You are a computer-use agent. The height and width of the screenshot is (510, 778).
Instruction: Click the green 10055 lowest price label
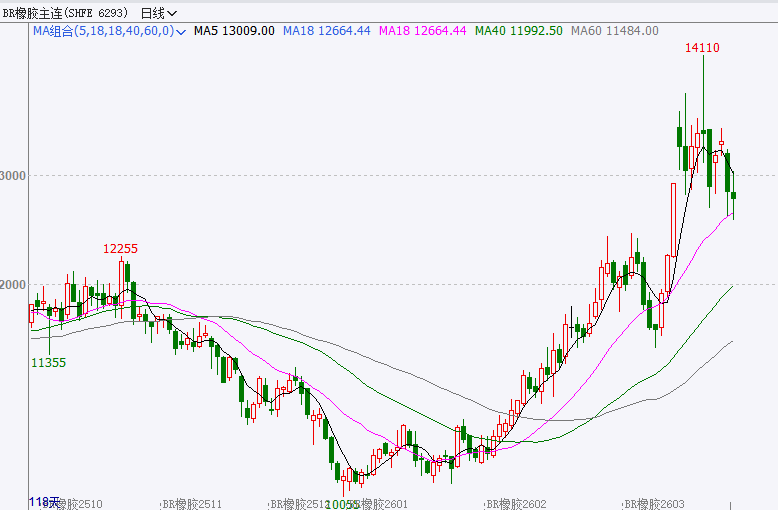(x=342, y=503)
